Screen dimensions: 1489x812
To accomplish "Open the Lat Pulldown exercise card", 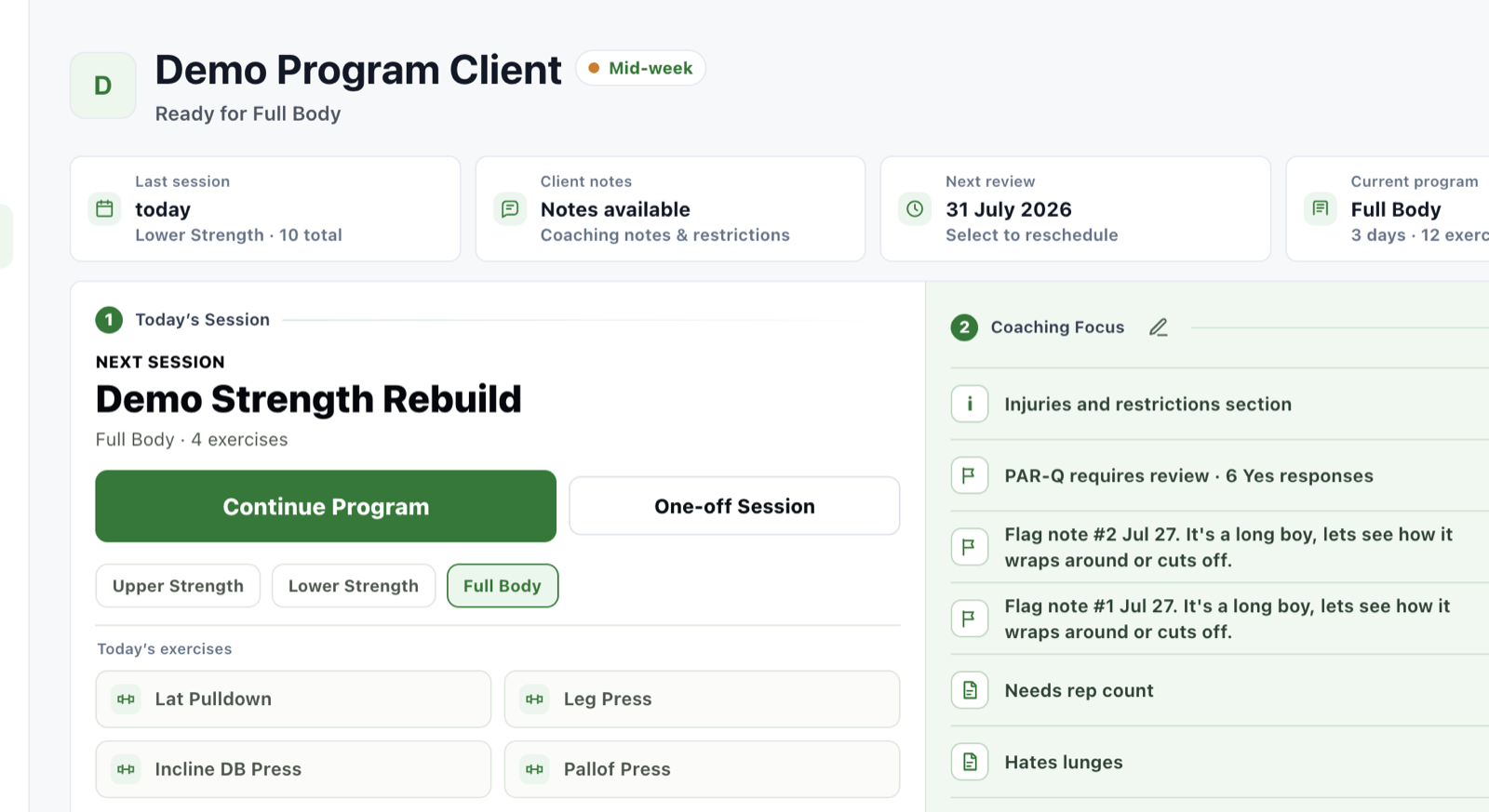I will 293,699.
